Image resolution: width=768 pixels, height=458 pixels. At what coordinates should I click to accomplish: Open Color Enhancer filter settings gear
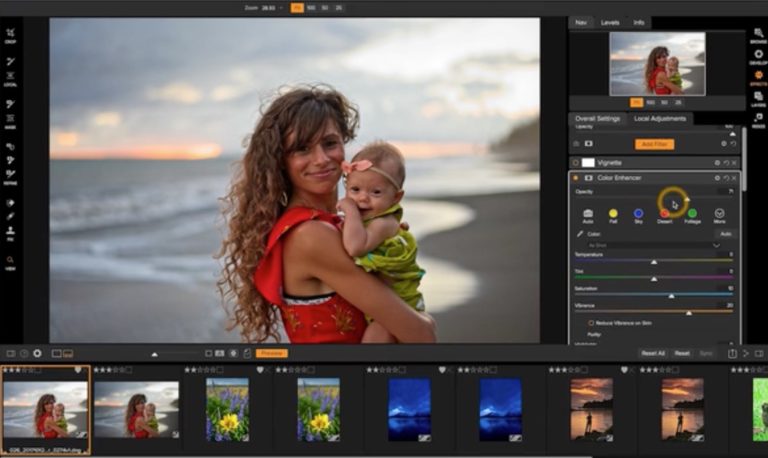pyautogui.click(x=717, y=178)
